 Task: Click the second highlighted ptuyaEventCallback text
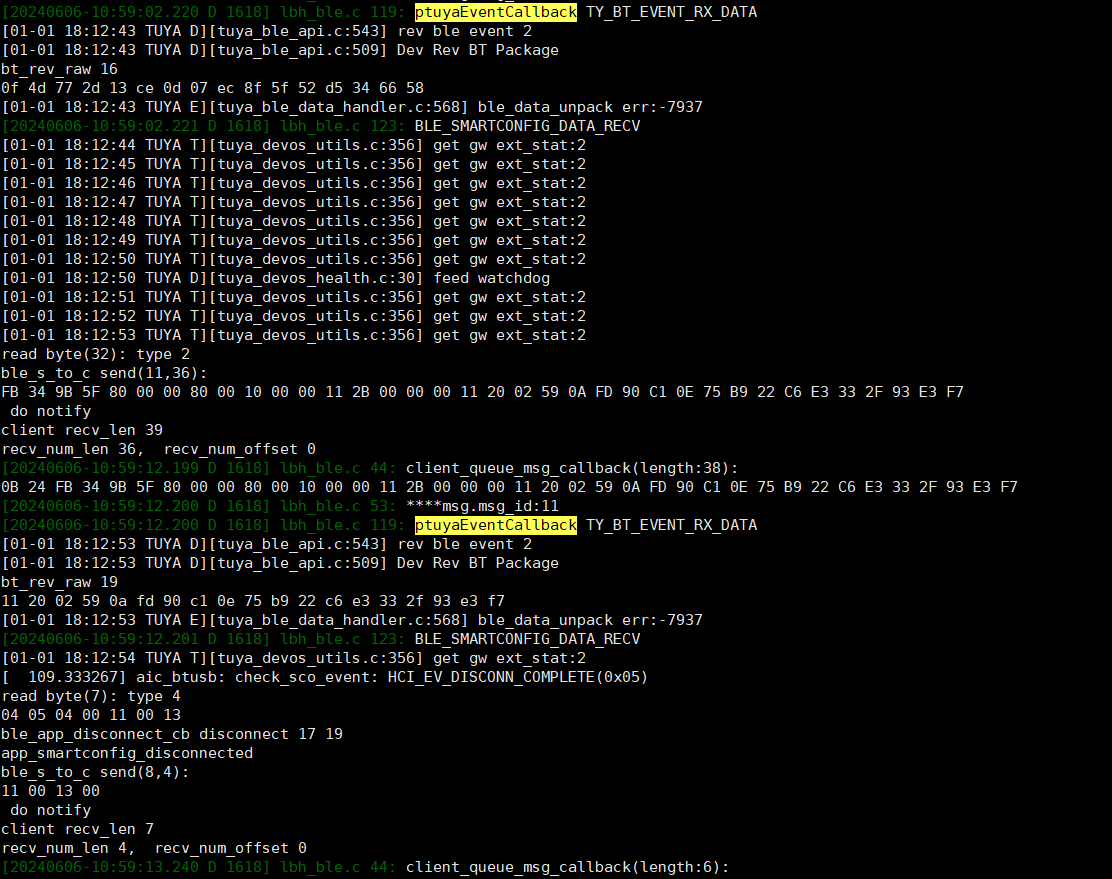tap(496, 525)
